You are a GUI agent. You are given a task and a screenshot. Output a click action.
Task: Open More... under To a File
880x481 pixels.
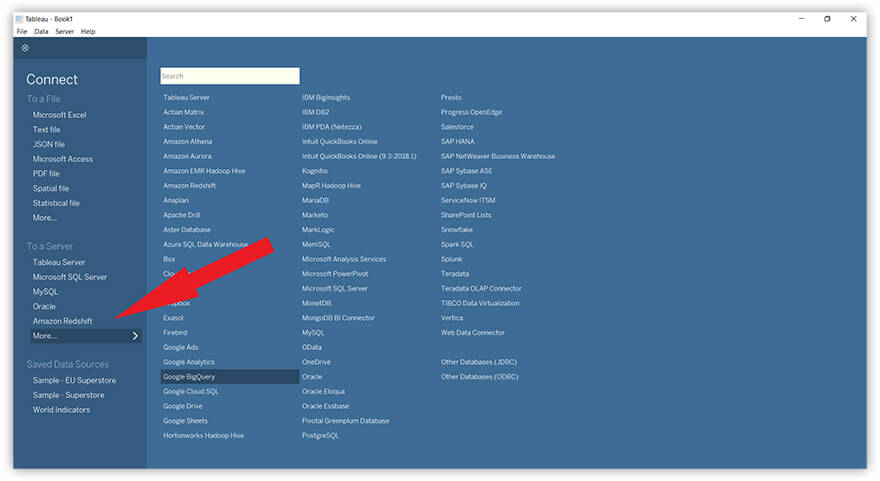pyautogui.click(x=44, y=218)
